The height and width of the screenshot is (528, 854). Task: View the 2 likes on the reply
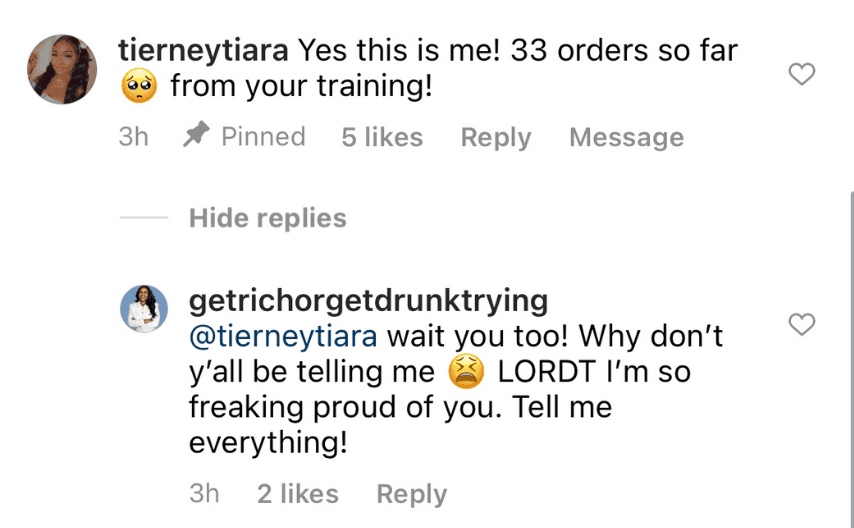(297, 494)
